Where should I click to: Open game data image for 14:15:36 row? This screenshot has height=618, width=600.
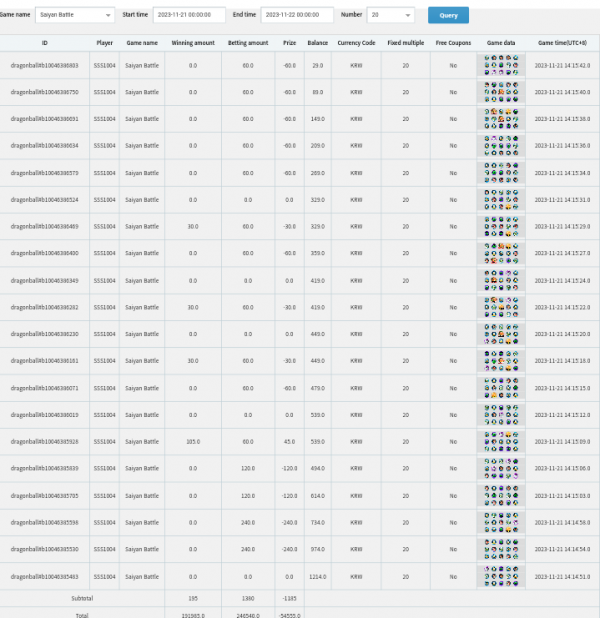click(x=501, y=145)
